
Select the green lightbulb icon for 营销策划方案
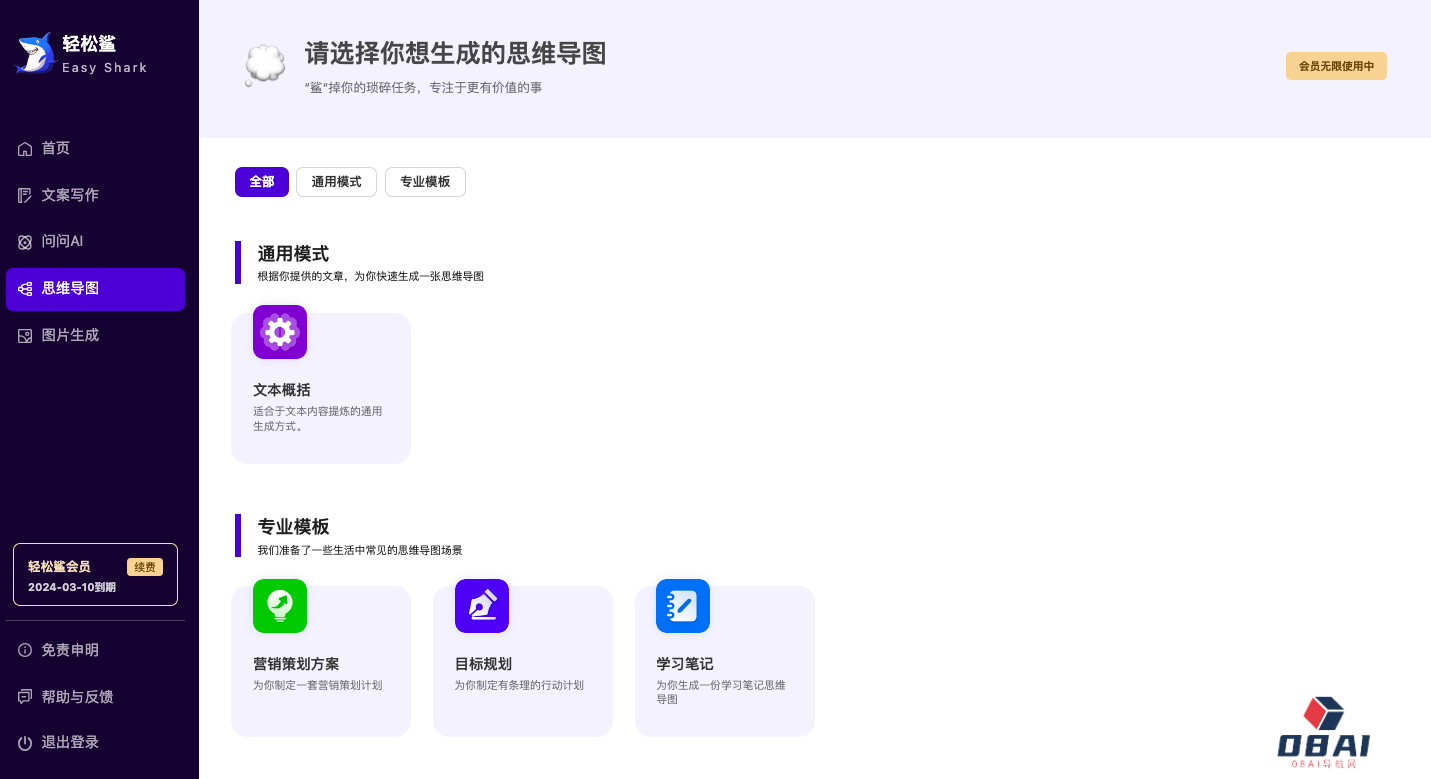coord(280,605)
